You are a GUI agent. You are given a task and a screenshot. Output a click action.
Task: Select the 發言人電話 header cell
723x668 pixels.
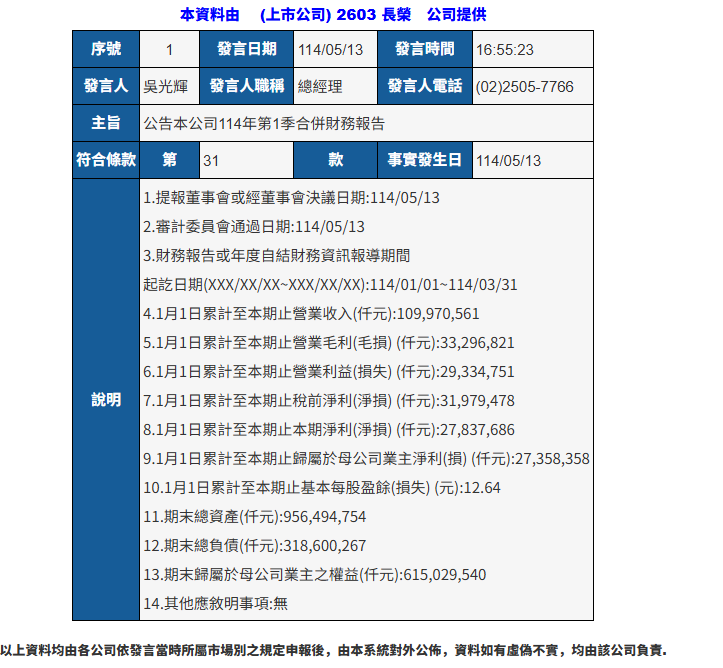coord(425,86)
